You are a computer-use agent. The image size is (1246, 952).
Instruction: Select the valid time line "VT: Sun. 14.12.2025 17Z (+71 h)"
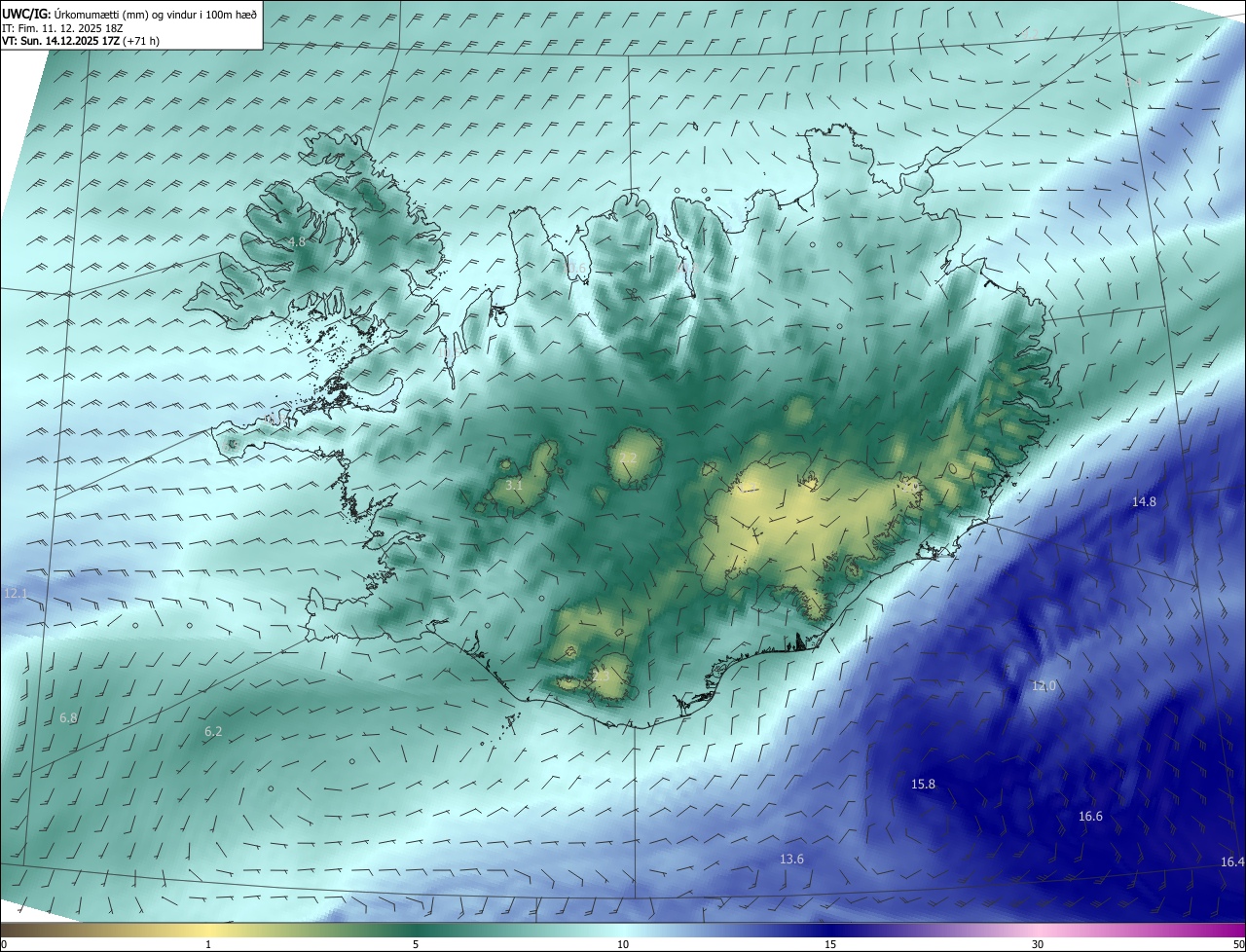81,41
